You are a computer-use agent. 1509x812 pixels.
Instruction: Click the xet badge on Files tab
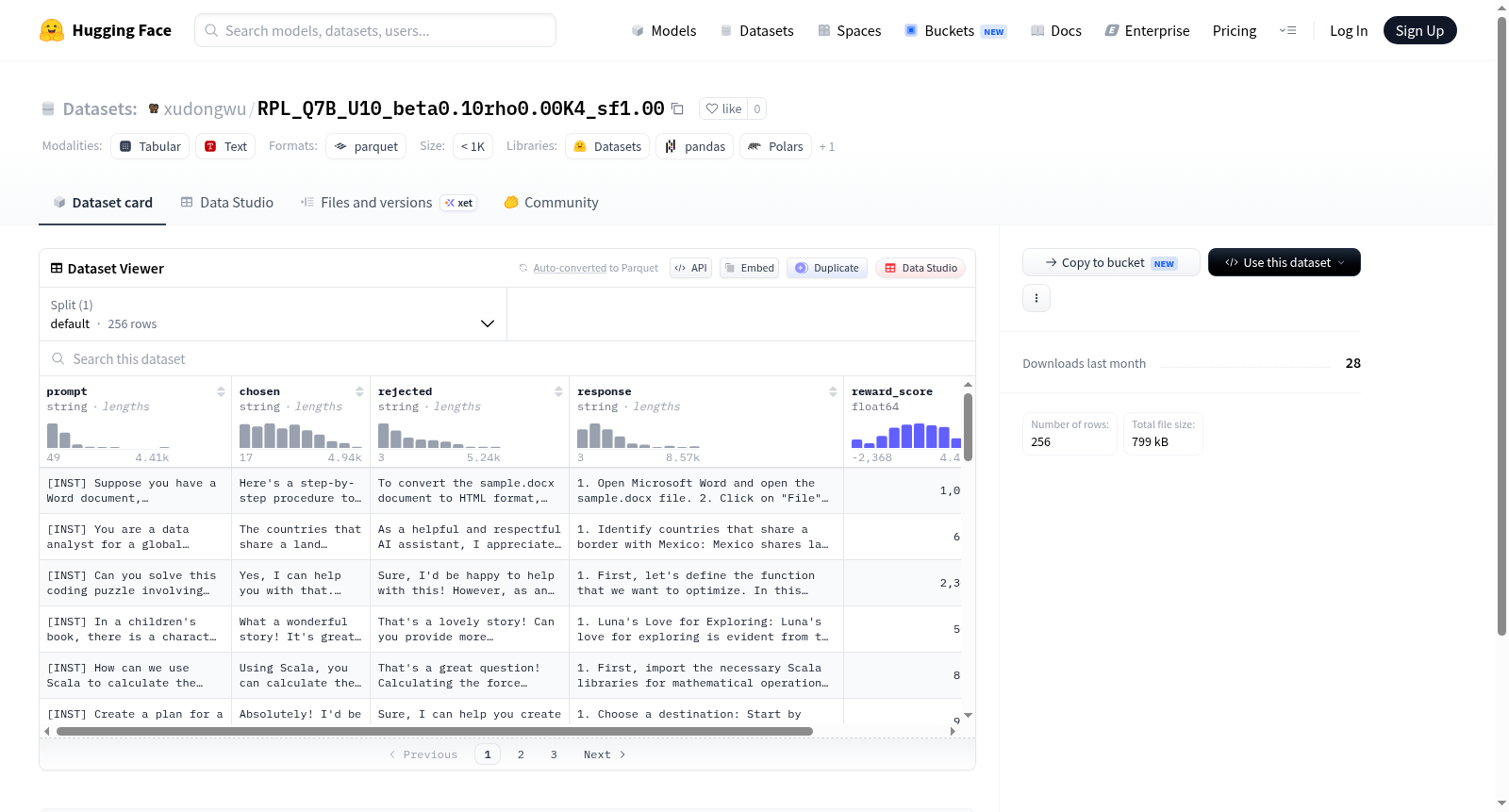(x=459, y=203)
